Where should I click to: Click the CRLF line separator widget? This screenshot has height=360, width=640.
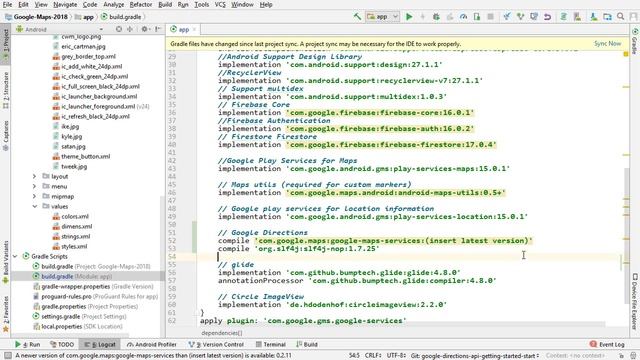(373, 356)
